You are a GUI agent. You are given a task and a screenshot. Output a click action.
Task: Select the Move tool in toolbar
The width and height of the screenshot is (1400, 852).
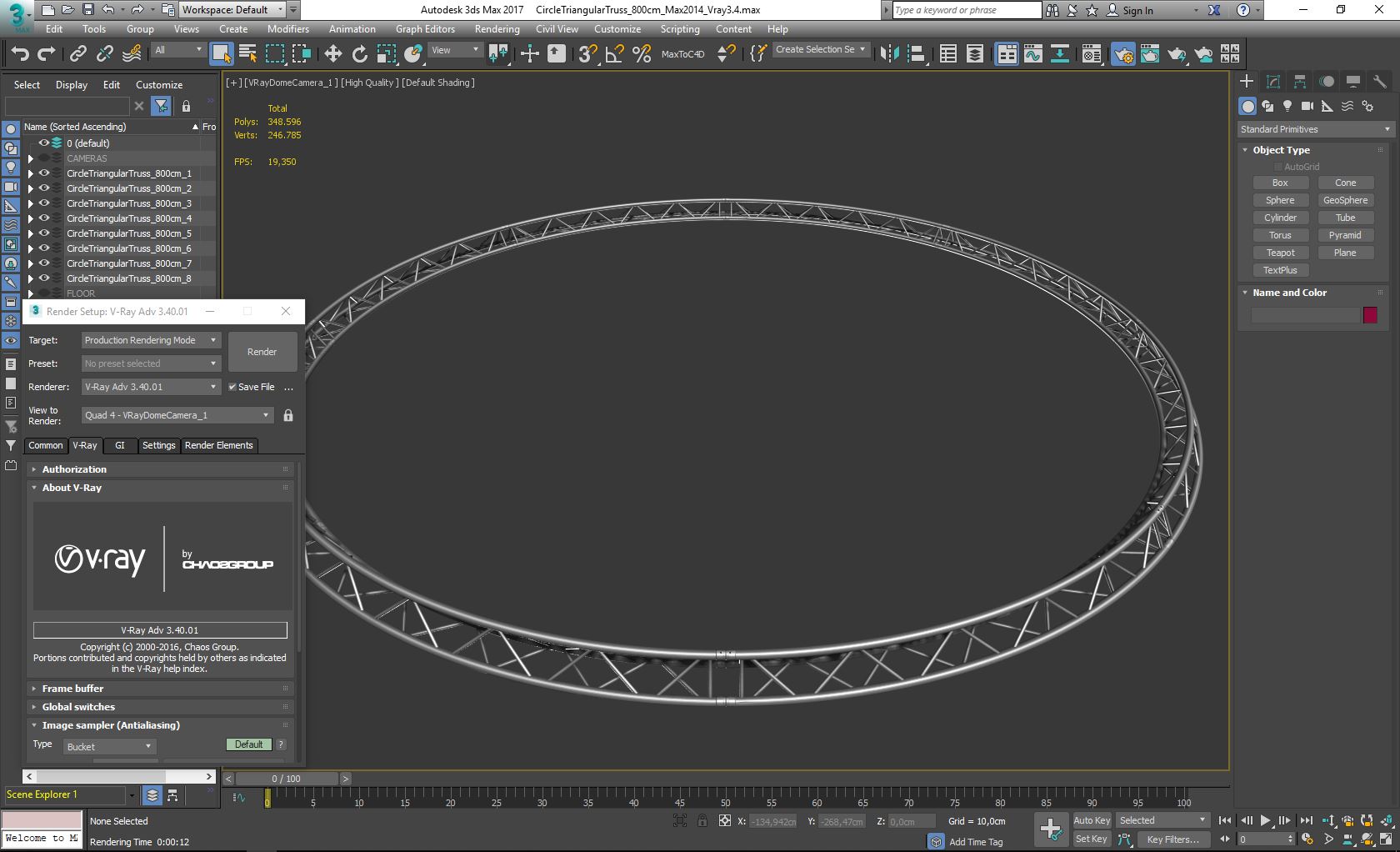click(x=332, y=54)
